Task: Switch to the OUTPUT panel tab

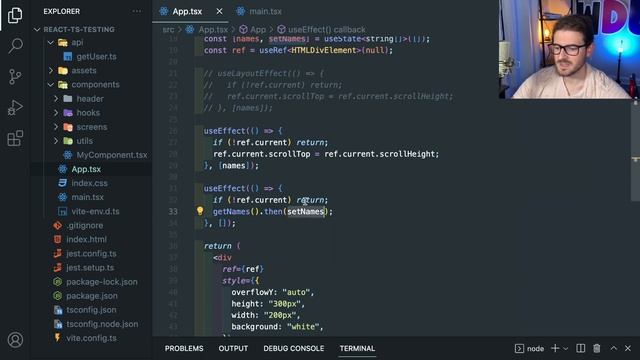Action: tap(233, 349)
